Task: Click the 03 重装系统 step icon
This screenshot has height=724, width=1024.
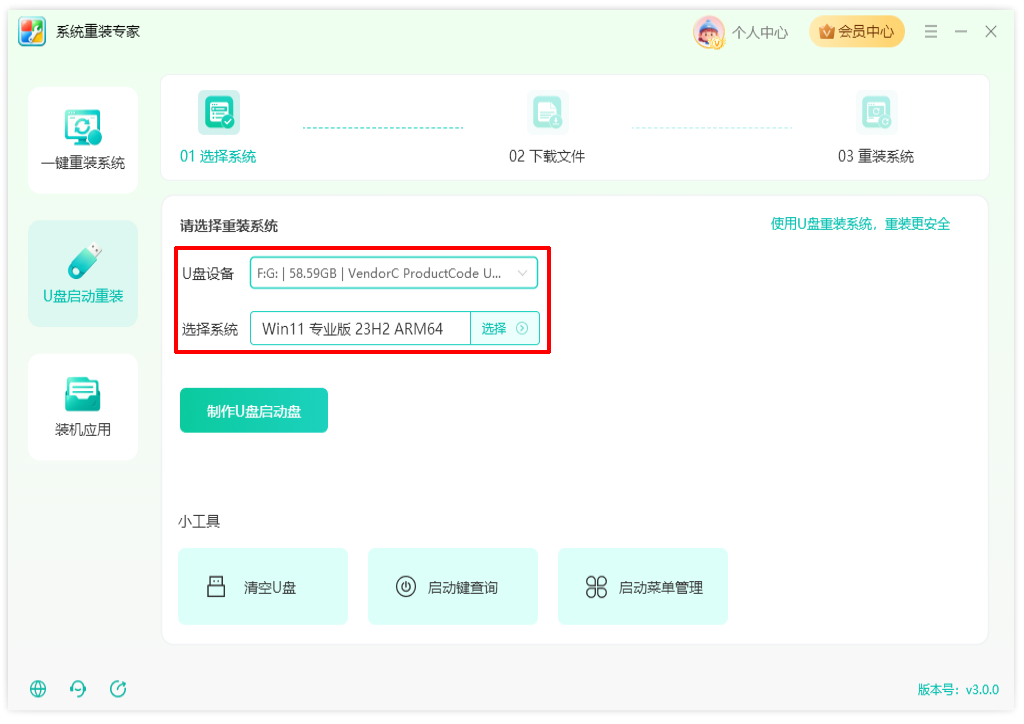Action: click(876, 112)
